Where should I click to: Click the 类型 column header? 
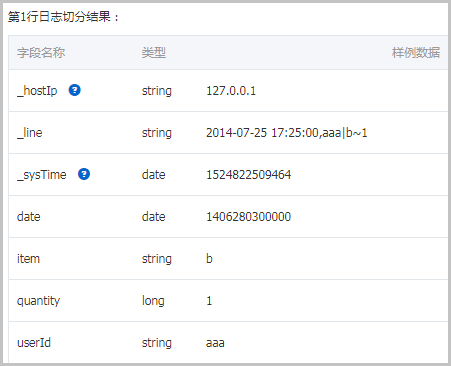click(x=154, y=53)
